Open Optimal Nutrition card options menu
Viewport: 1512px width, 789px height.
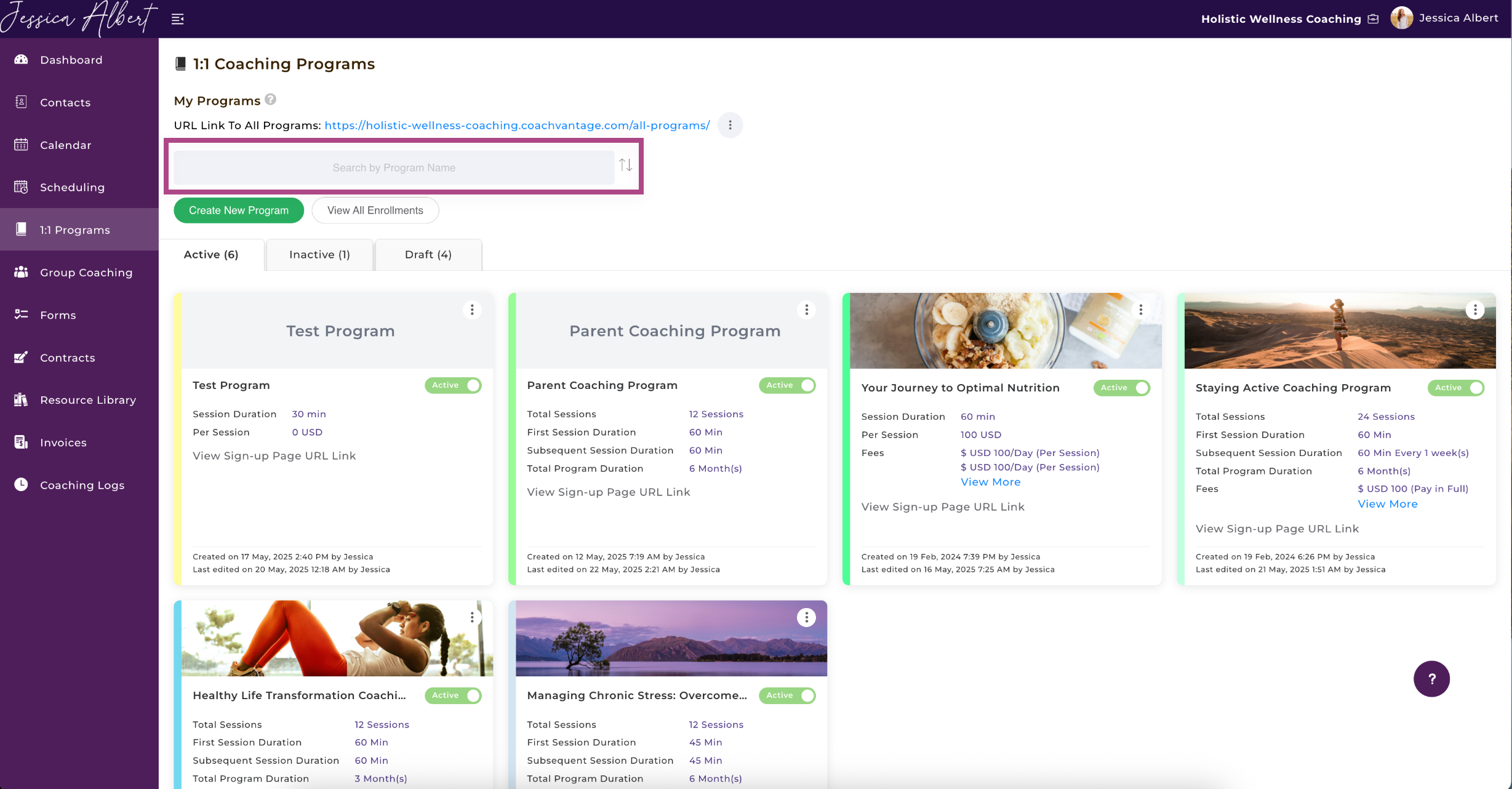[1140, 310]
